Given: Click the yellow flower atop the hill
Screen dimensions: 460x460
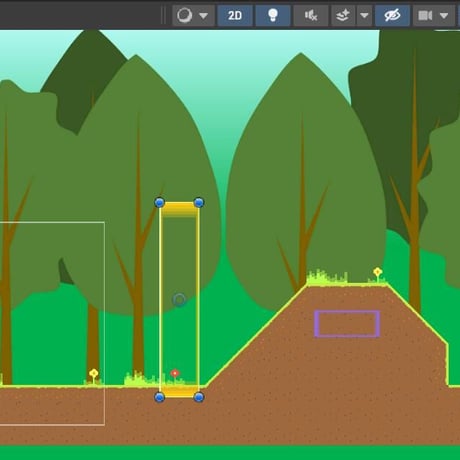Looking at the screenshot, I should (x=377, y=275).
